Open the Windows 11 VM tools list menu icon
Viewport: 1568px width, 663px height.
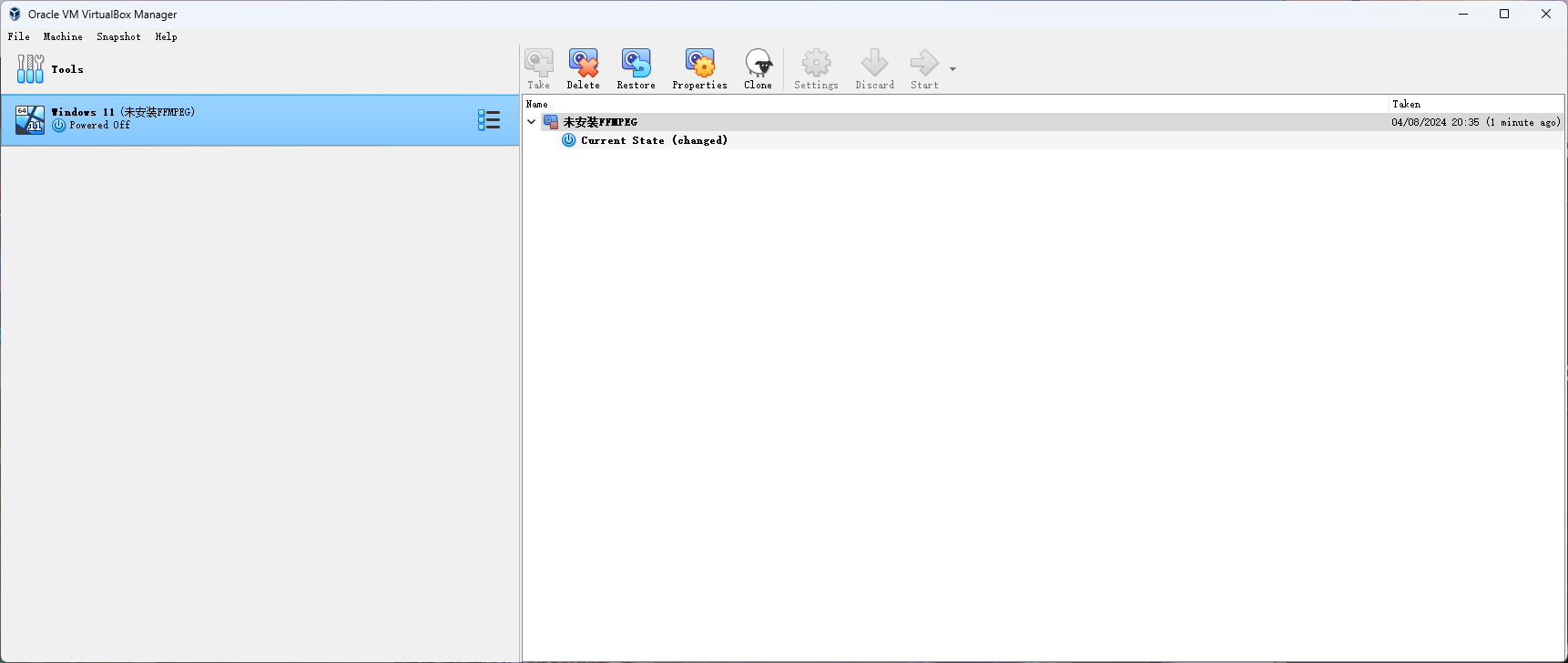489,120
